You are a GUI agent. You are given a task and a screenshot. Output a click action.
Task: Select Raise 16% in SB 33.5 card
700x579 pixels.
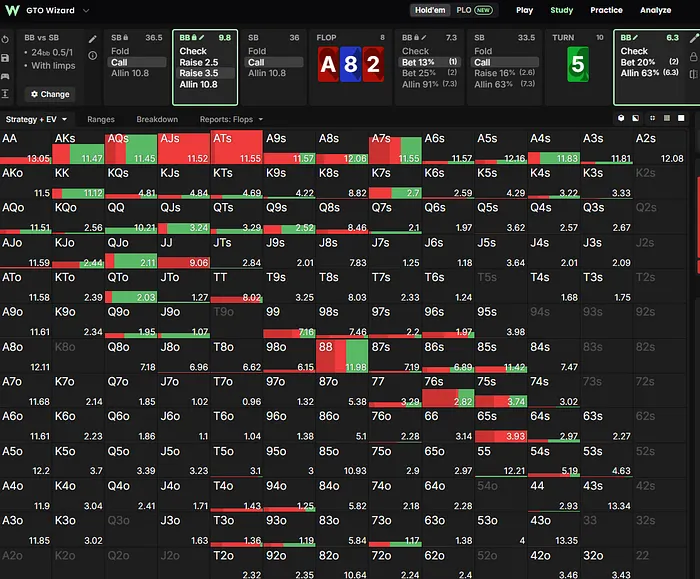point(504,73)
